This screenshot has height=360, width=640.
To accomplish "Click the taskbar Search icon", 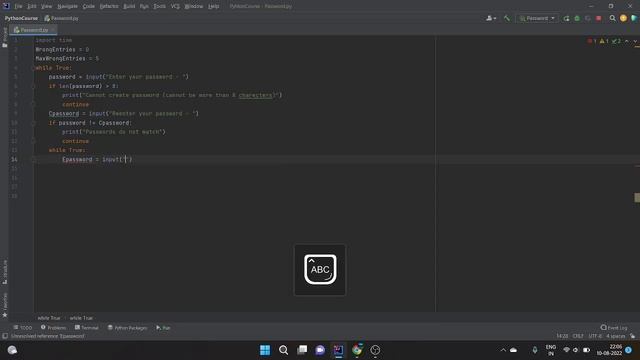I will [283, 350].
